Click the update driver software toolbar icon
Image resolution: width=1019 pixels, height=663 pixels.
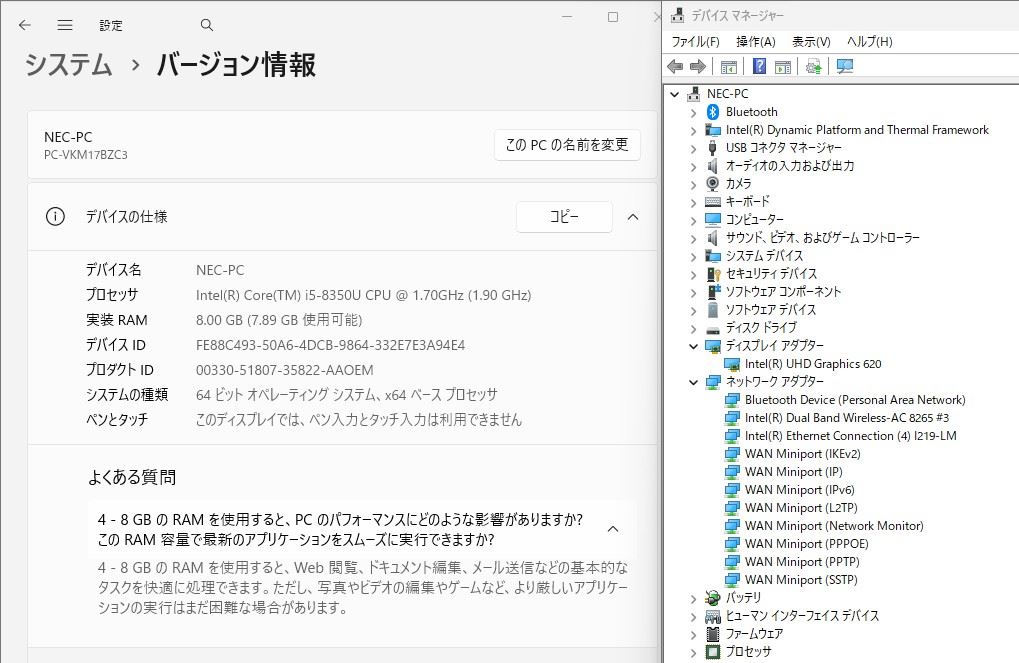[813, 67]
